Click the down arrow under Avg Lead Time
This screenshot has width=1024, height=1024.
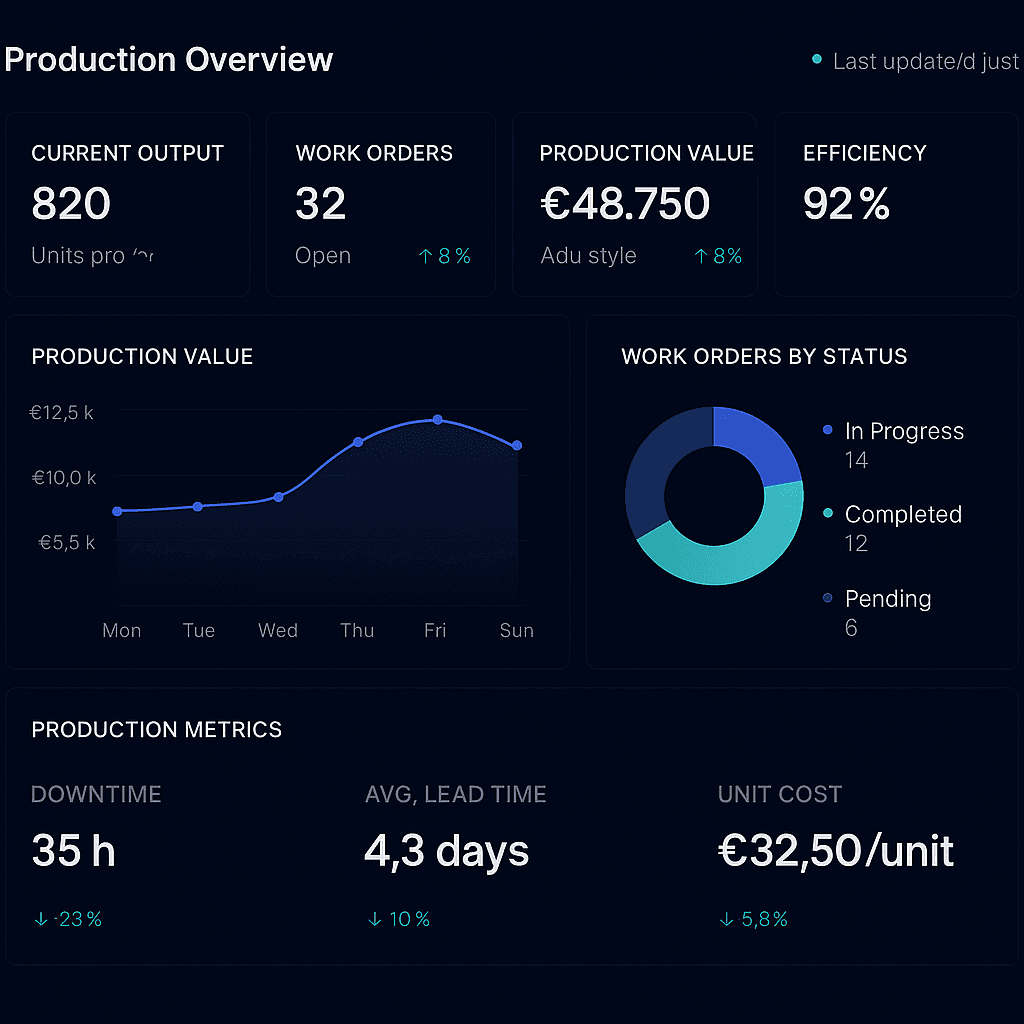(375, 919)
